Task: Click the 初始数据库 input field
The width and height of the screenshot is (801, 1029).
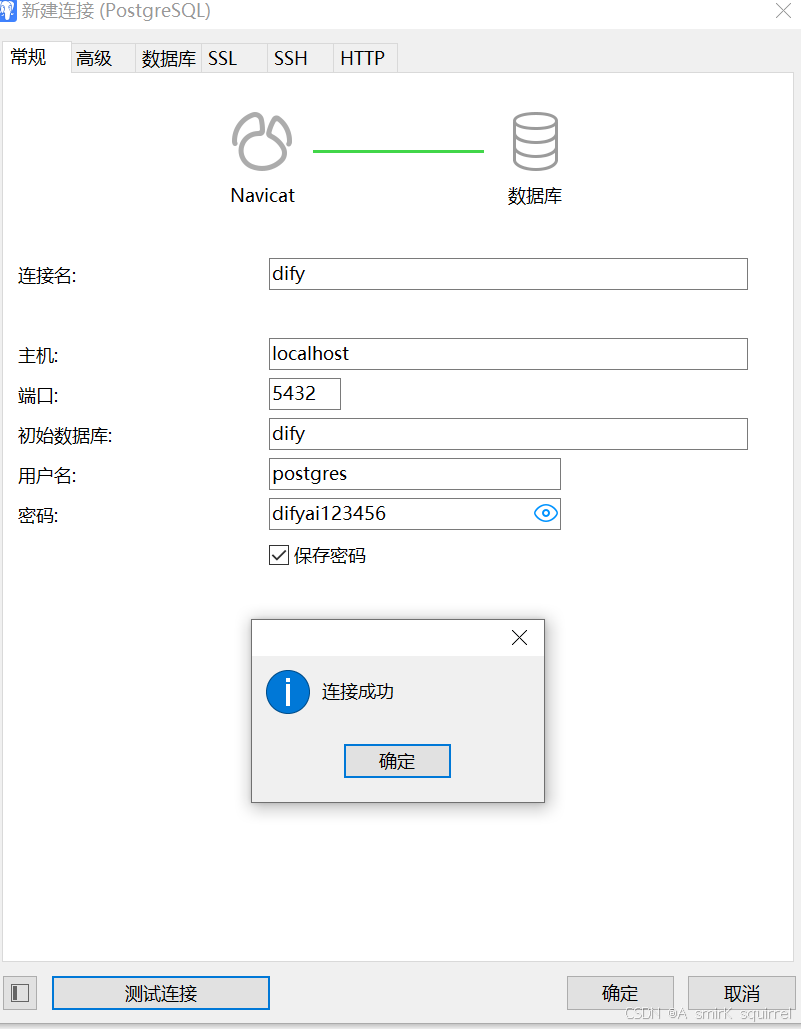Action: pos(508,434)
